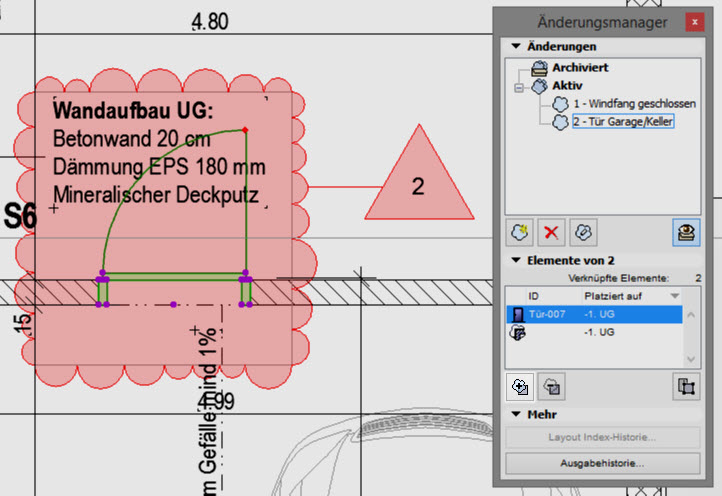
Task: Select the second -1. UG element row
Action: tap(594, 332)
